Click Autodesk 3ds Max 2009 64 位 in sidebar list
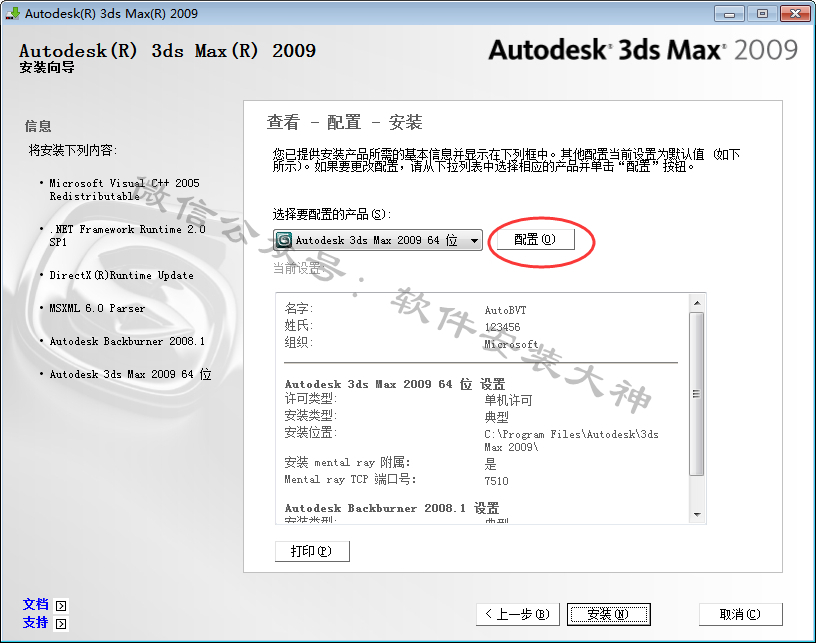Image resolution: width=816 pixels, height=643 pixels. (131, 374)
